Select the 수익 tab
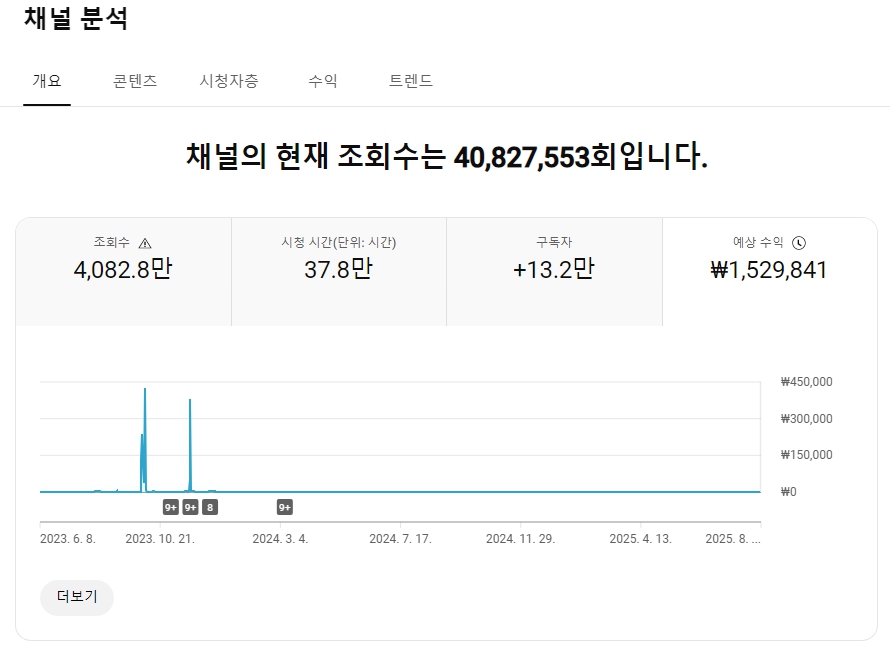Image resolution: width=890 pixels, height=646 pixels. [x=323, y=81]
